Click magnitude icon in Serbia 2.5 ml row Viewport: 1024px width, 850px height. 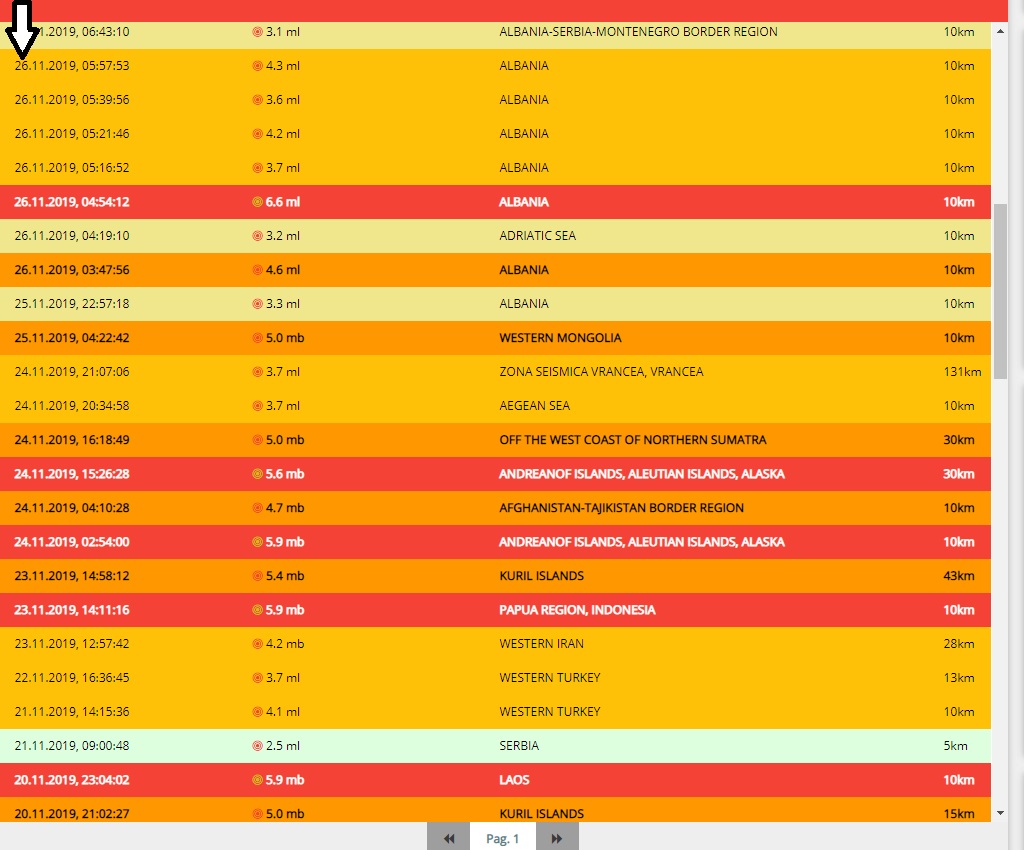[257, 746]
